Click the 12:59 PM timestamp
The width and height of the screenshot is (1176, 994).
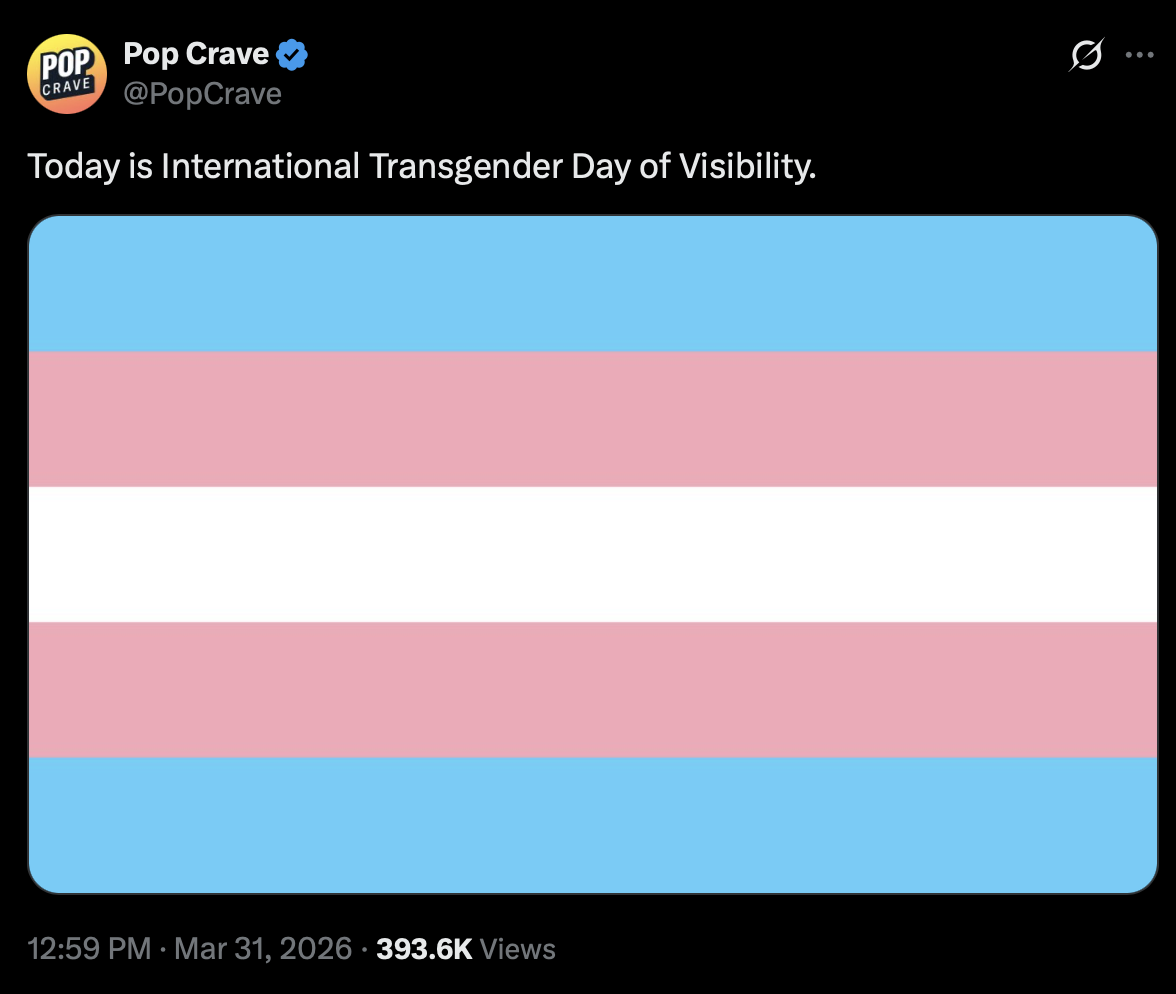click(90, 948)
